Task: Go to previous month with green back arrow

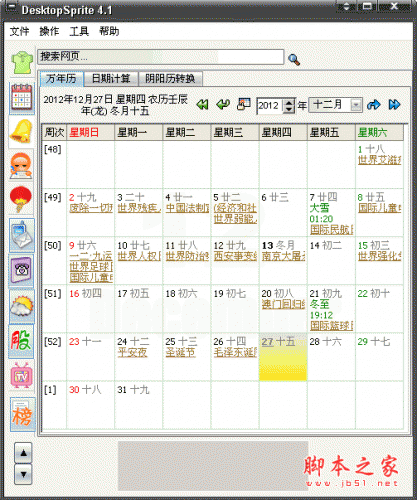Action: point(223,104)
